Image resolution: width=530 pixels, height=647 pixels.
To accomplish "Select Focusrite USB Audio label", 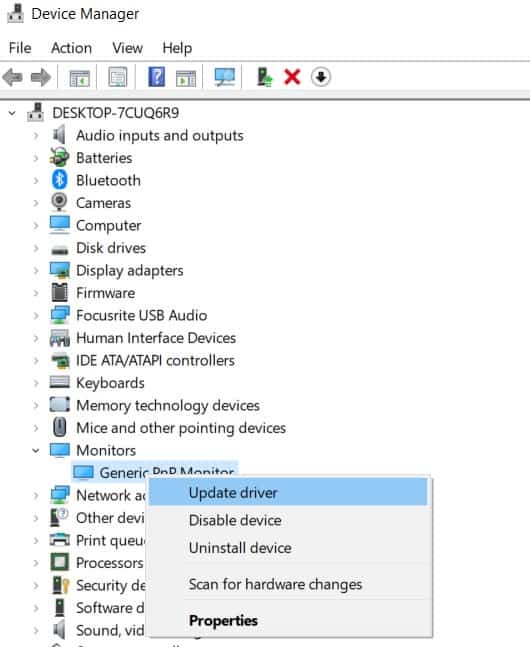I will pos(142,315).
